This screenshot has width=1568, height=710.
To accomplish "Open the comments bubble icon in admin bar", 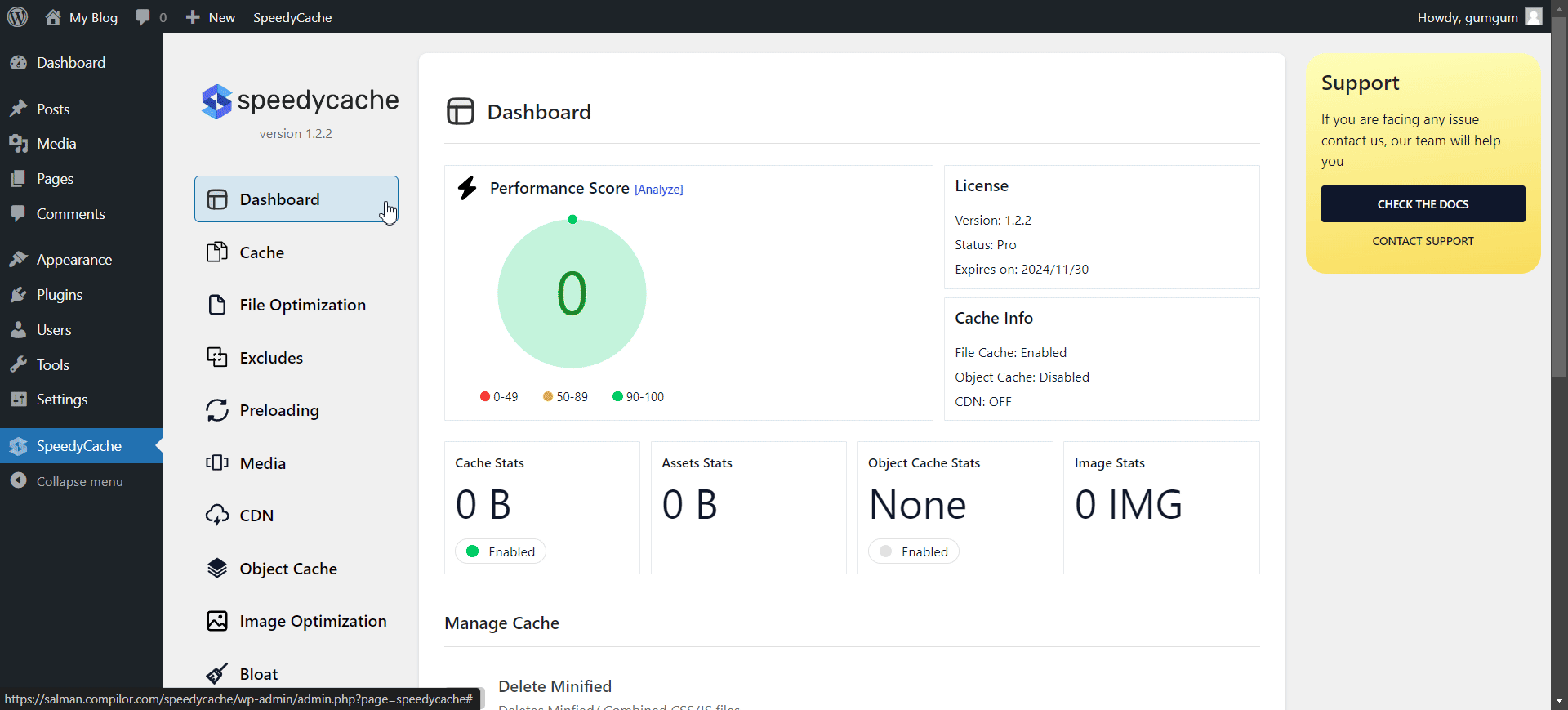I will (143, 17).
